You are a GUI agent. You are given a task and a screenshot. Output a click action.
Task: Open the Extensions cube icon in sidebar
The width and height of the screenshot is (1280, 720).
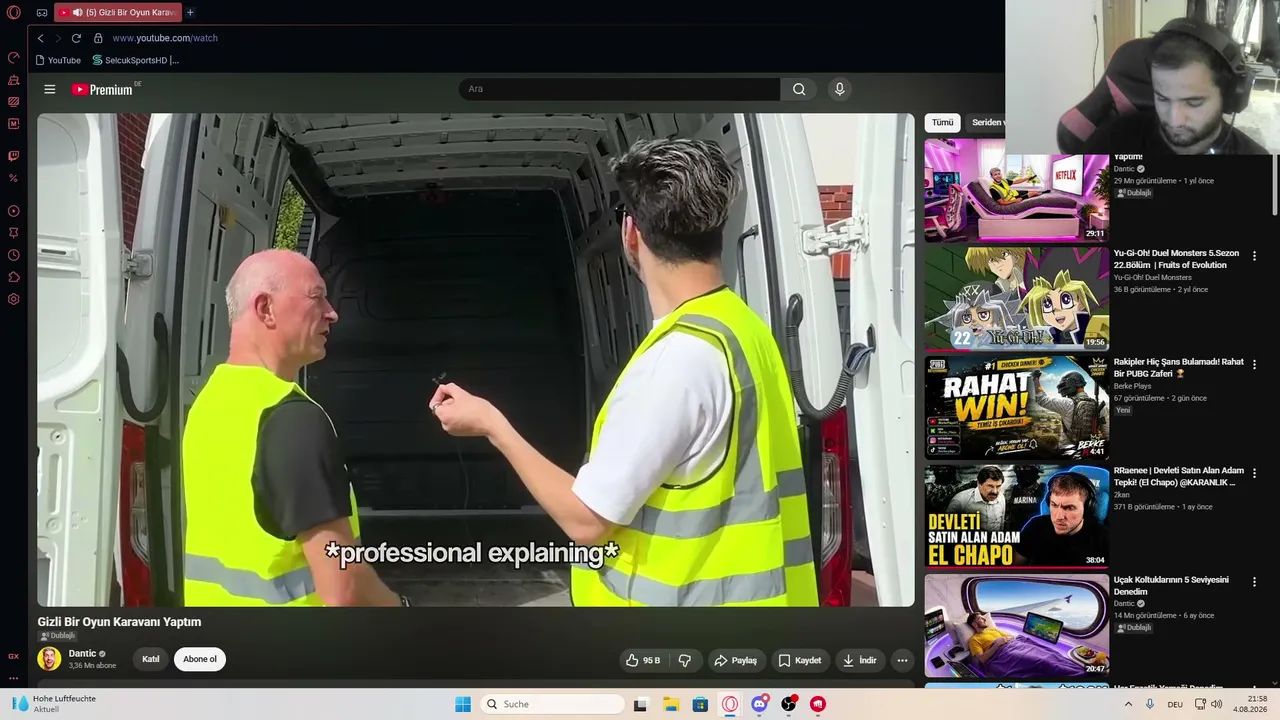click(14, 277)
